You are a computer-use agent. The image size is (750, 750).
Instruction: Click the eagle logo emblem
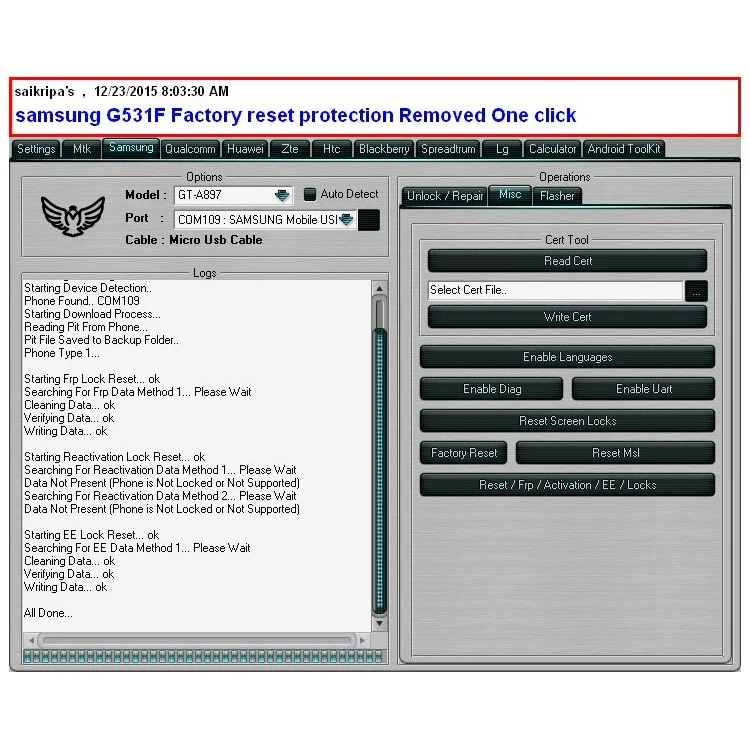[73, 216]
